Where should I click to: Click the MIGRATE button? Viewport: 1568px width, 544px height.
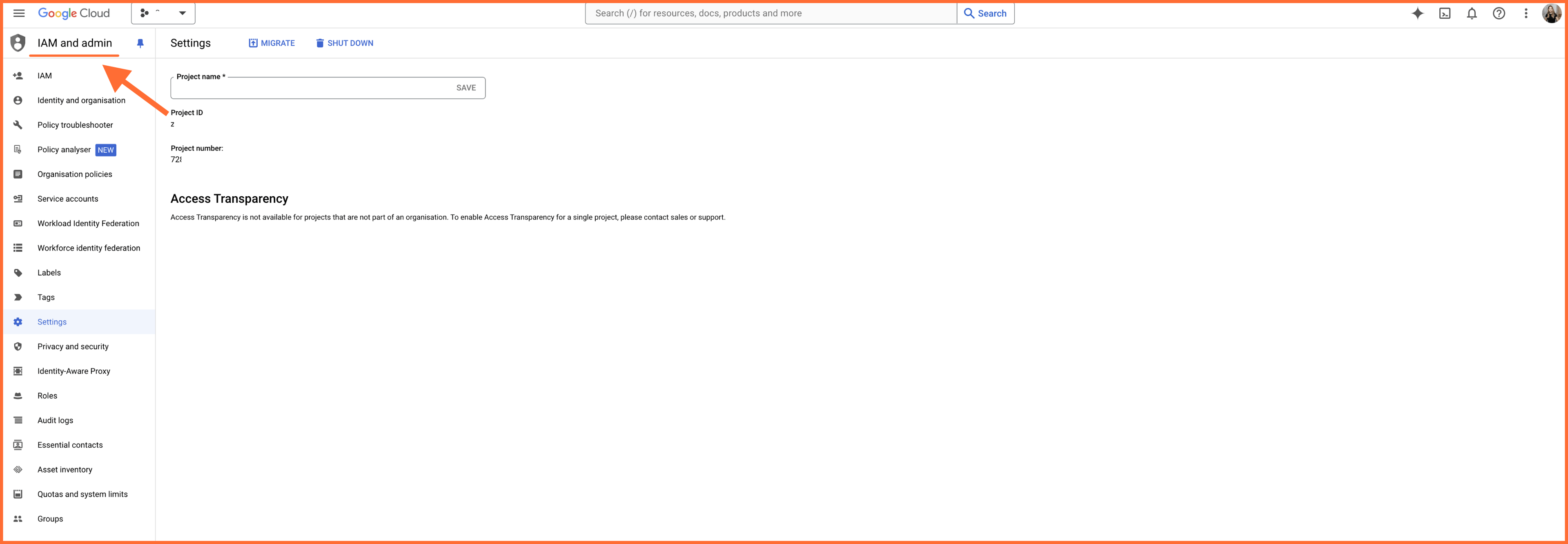272,43
